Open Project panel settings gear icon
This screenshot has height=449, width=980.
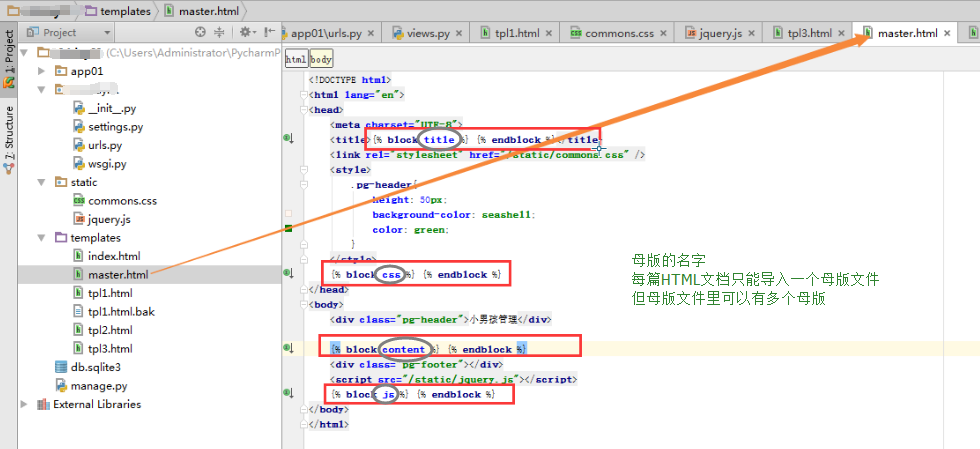coord(246,33)
